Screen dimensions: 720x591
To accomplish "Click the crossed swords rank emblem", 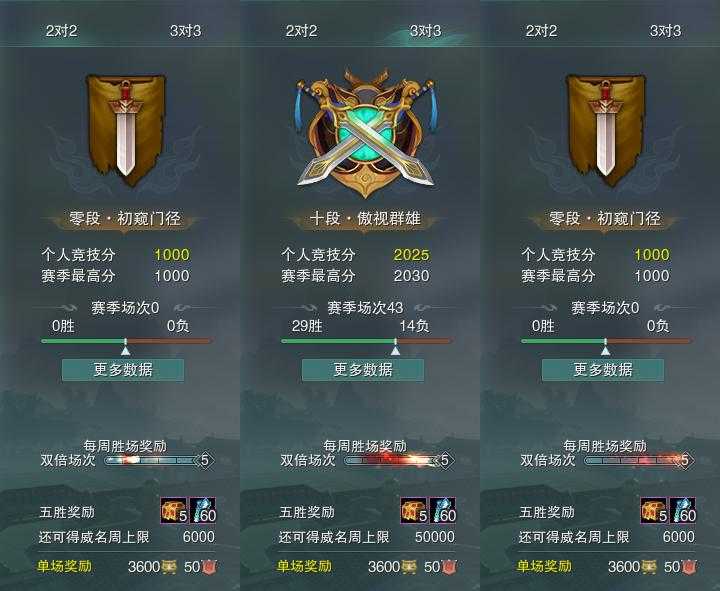I will click(365, 133).
